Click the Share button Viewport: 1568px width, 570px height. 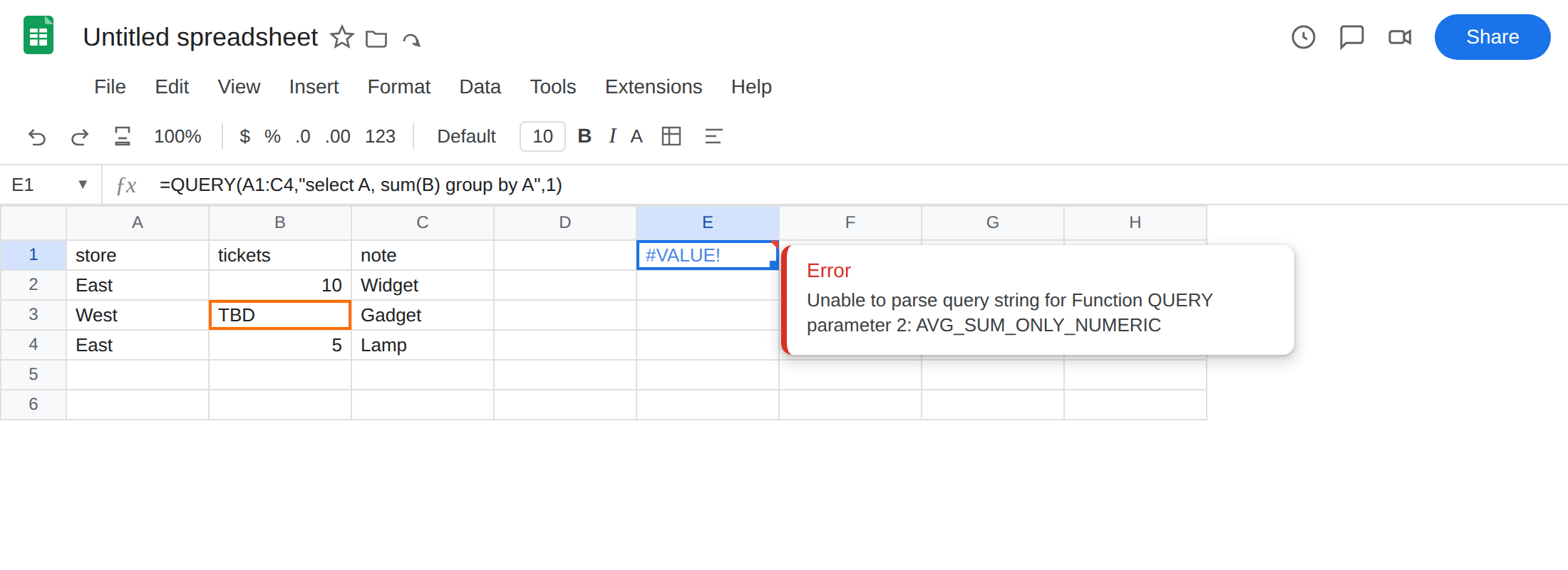coord(1492,37)
